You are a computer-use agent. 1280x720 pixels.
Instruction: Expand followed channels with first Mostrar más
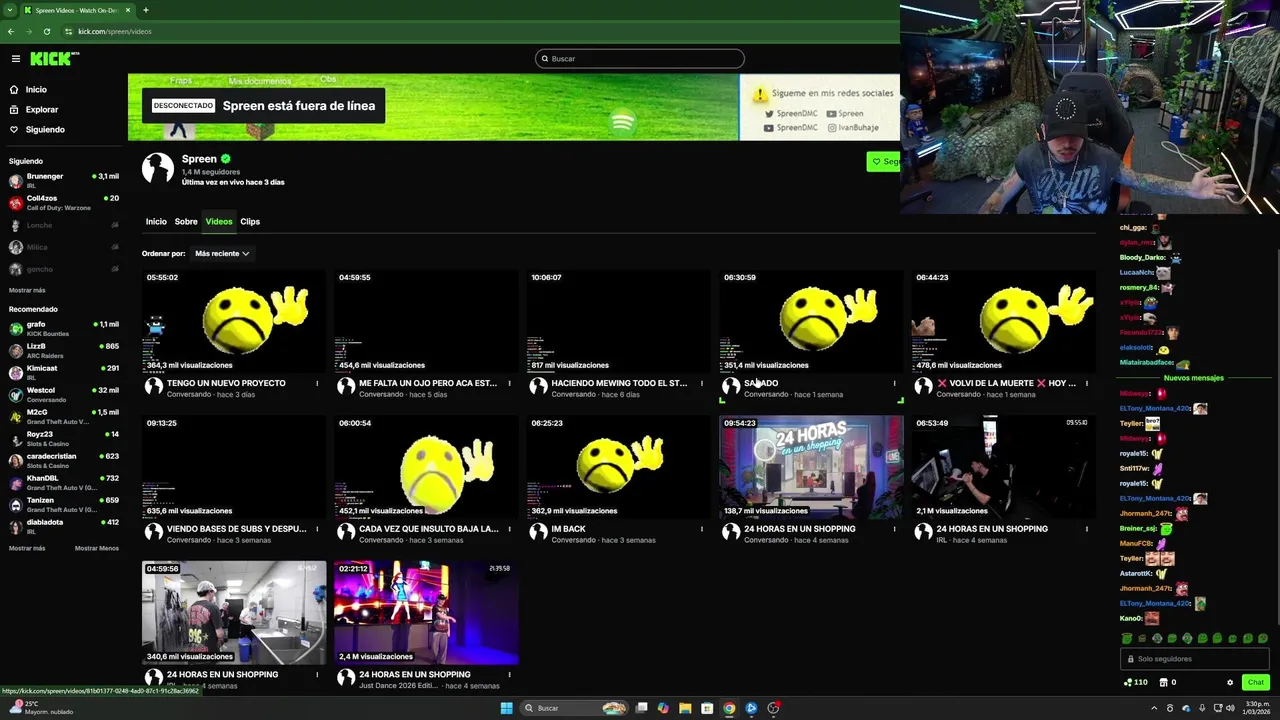tap(27, 290)
